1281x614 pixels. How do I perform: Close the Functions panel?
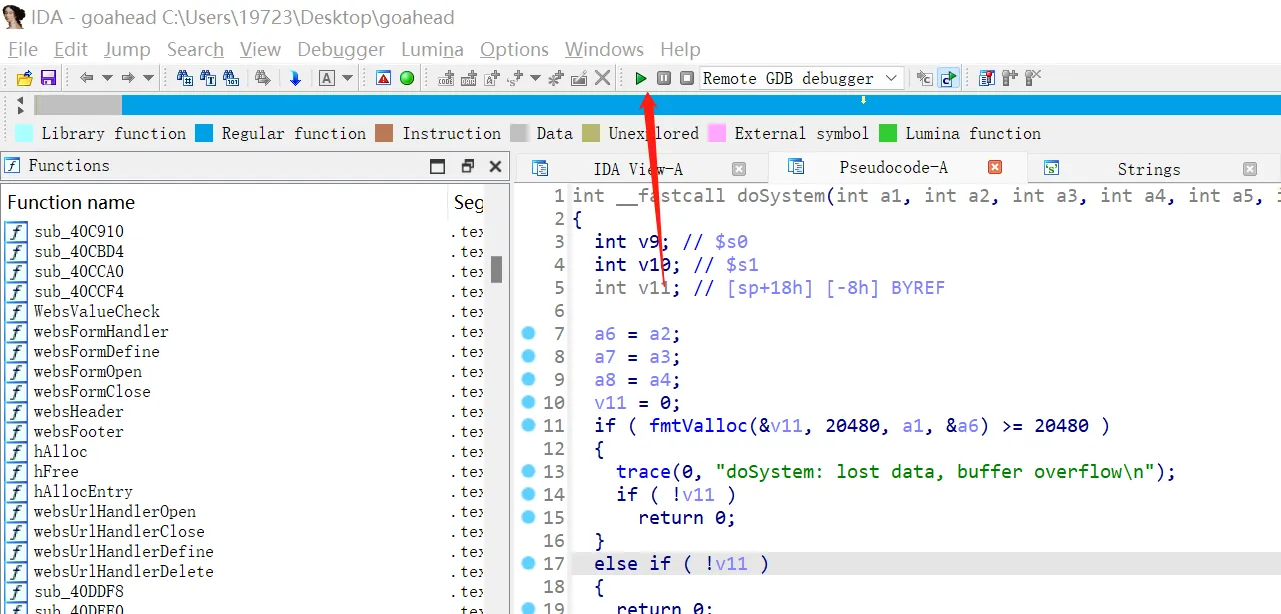click(495, 166)
